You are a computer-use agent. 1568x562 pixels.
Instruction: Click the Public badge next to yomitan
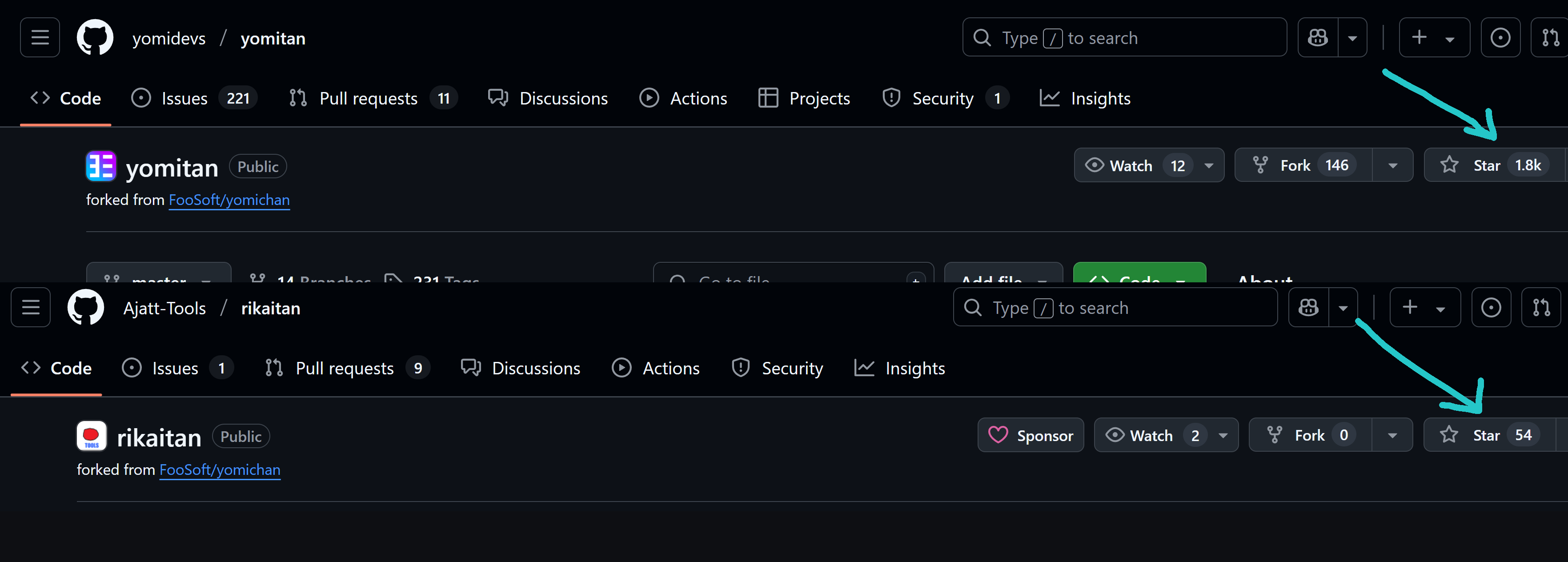258,166
